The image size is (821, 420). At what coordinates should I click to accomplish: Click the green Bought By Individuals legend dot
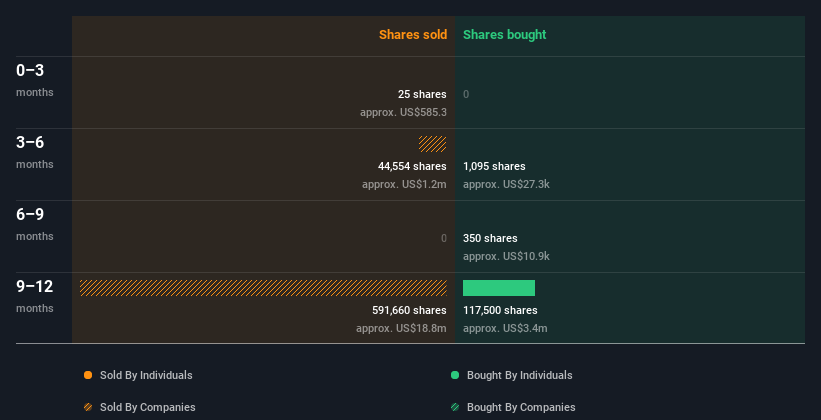(455, 375)
